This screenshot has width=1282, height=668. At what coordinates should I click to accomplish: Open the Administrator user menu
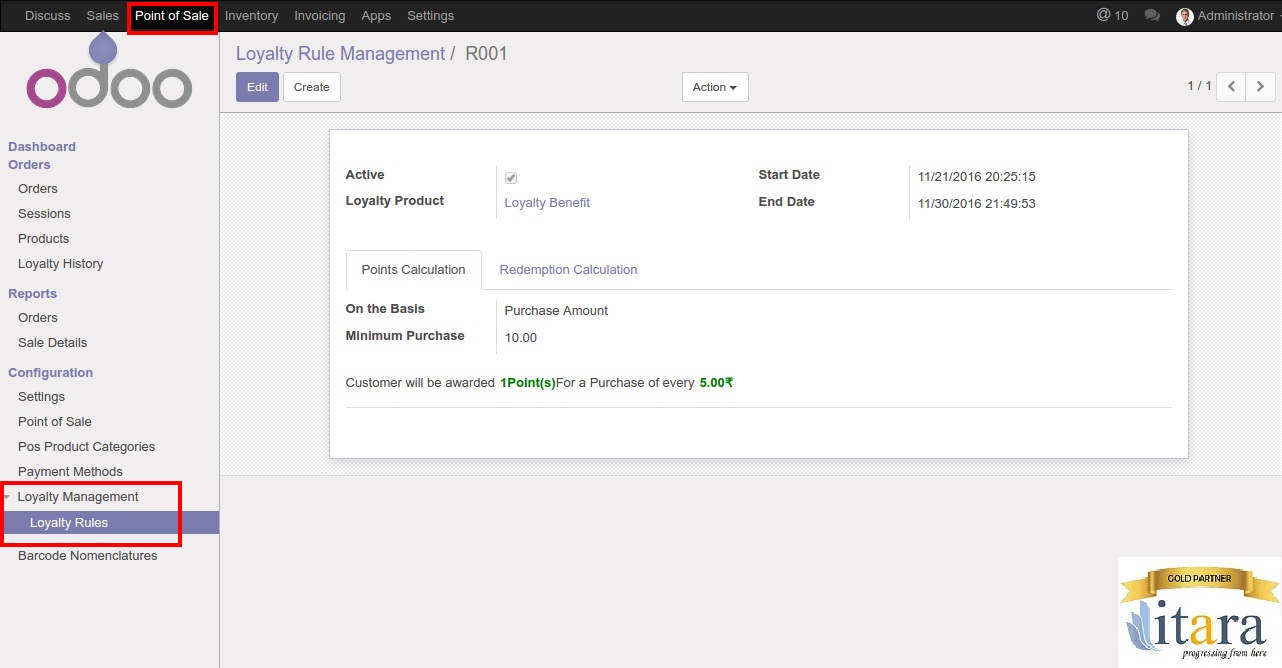pos(1228,16)
